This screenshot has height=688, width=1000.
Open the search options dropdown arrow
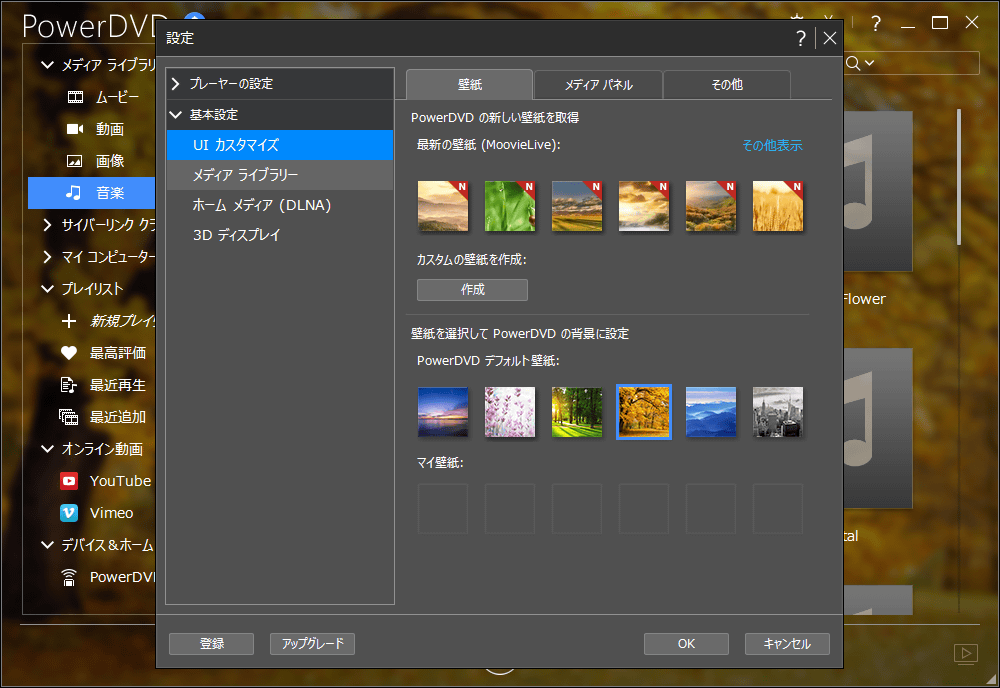pos(869,63)
